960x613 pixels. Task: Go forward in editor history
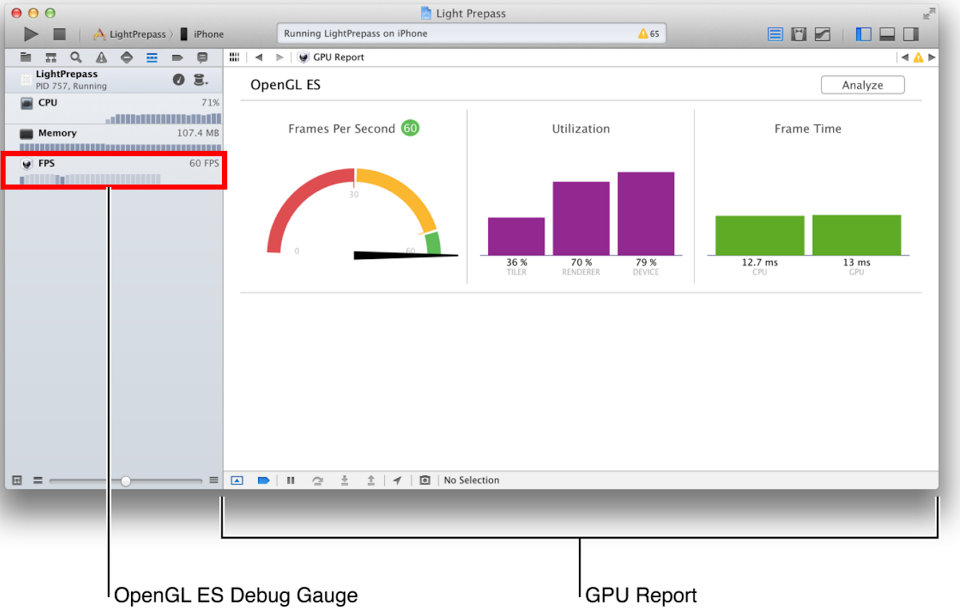point(279,57)
